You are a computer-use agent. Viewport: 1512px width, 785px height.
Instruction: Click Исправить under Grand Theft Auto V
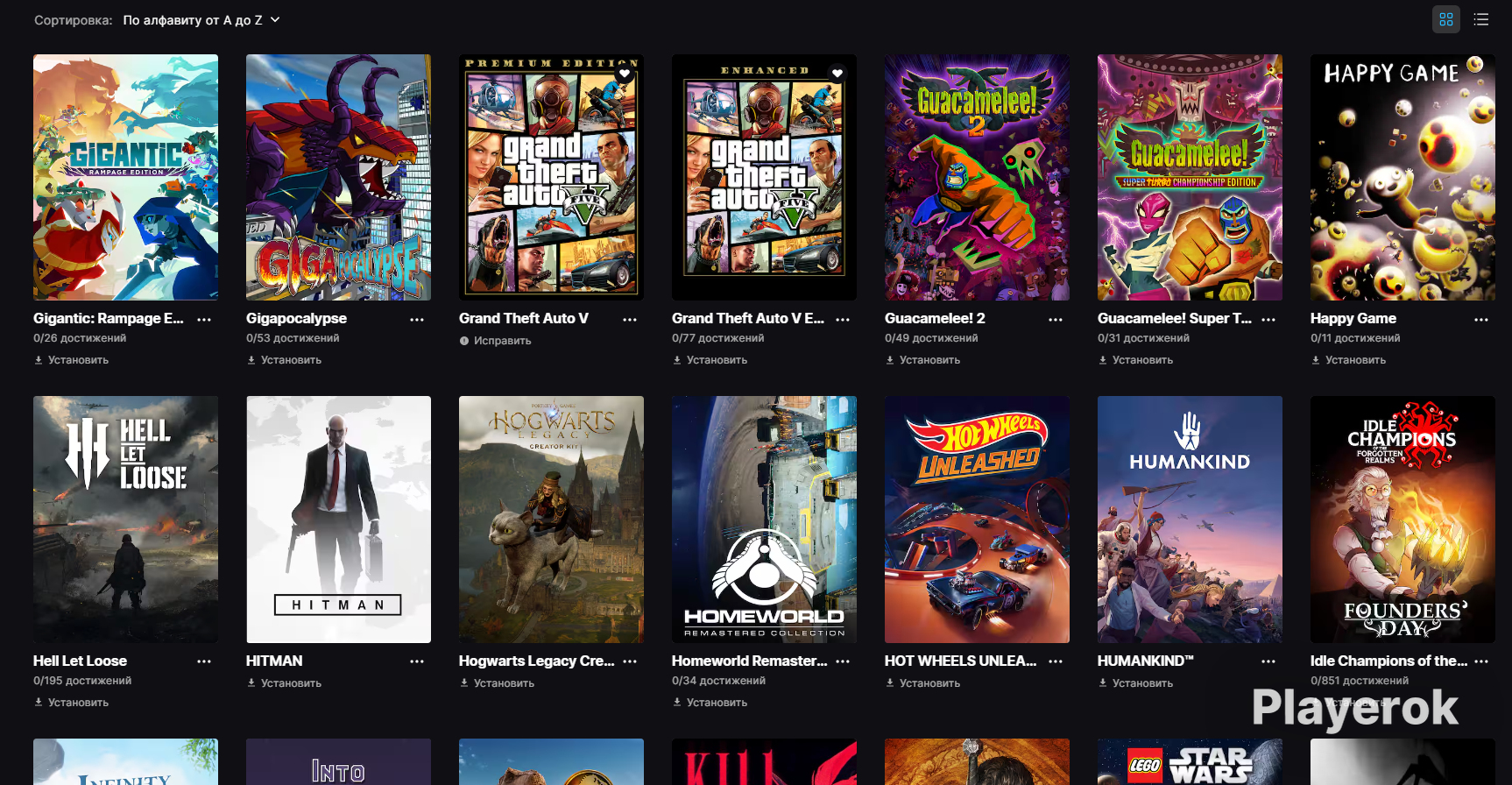tap(496, 341)
